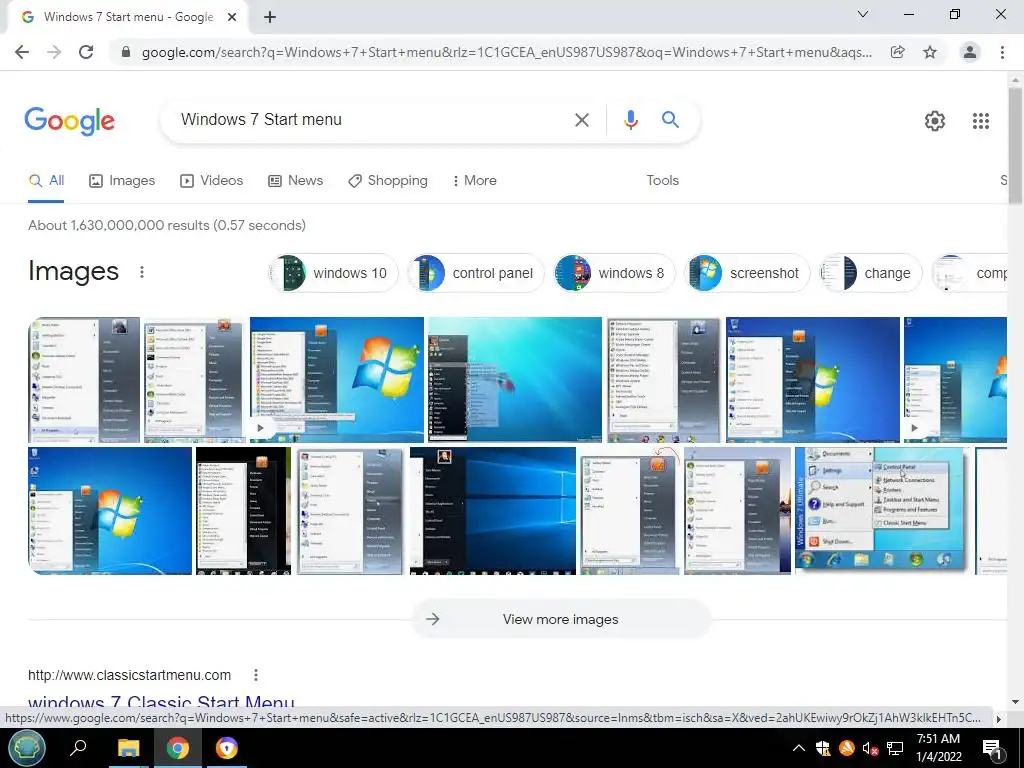
Task: Open the Chrome three-dot menu
Action: 1002,52
